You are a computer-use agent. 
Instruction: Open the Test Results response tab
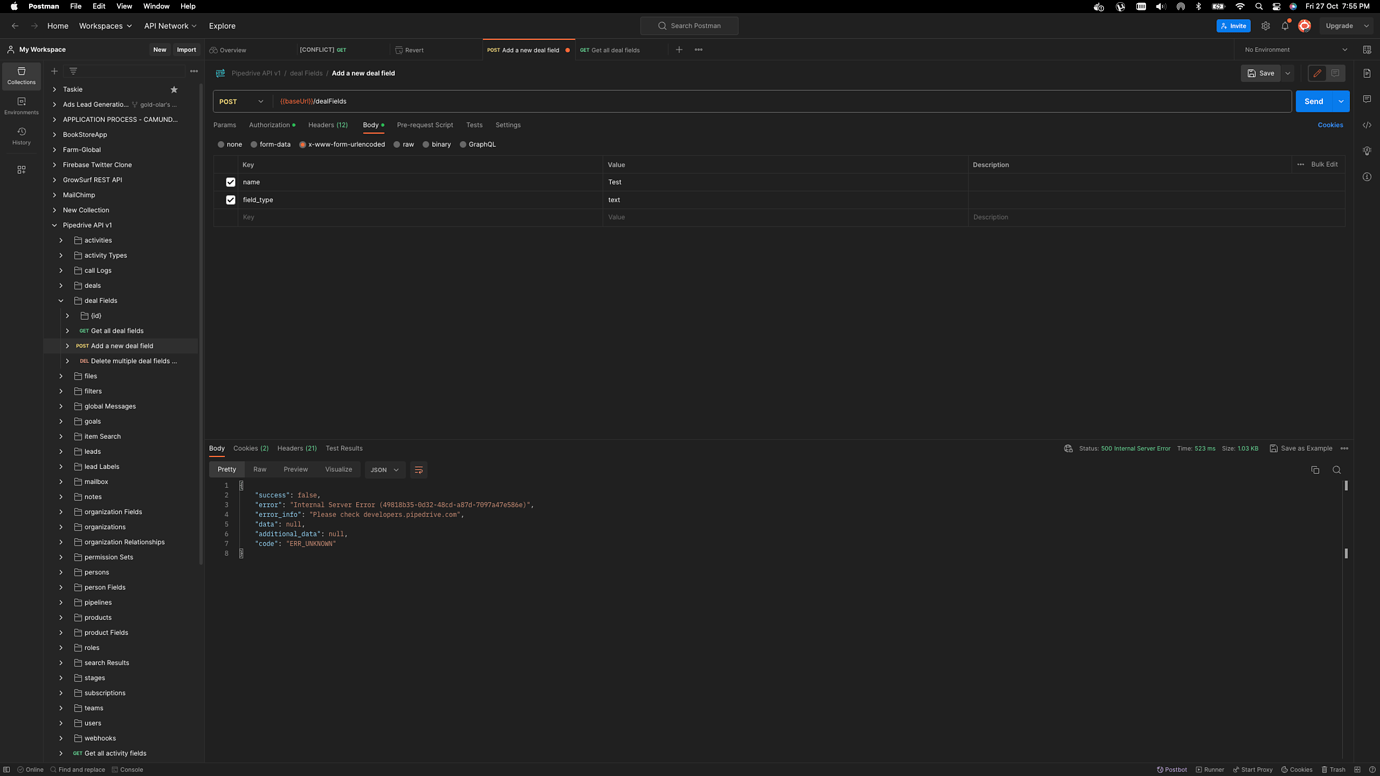(344, 449)
